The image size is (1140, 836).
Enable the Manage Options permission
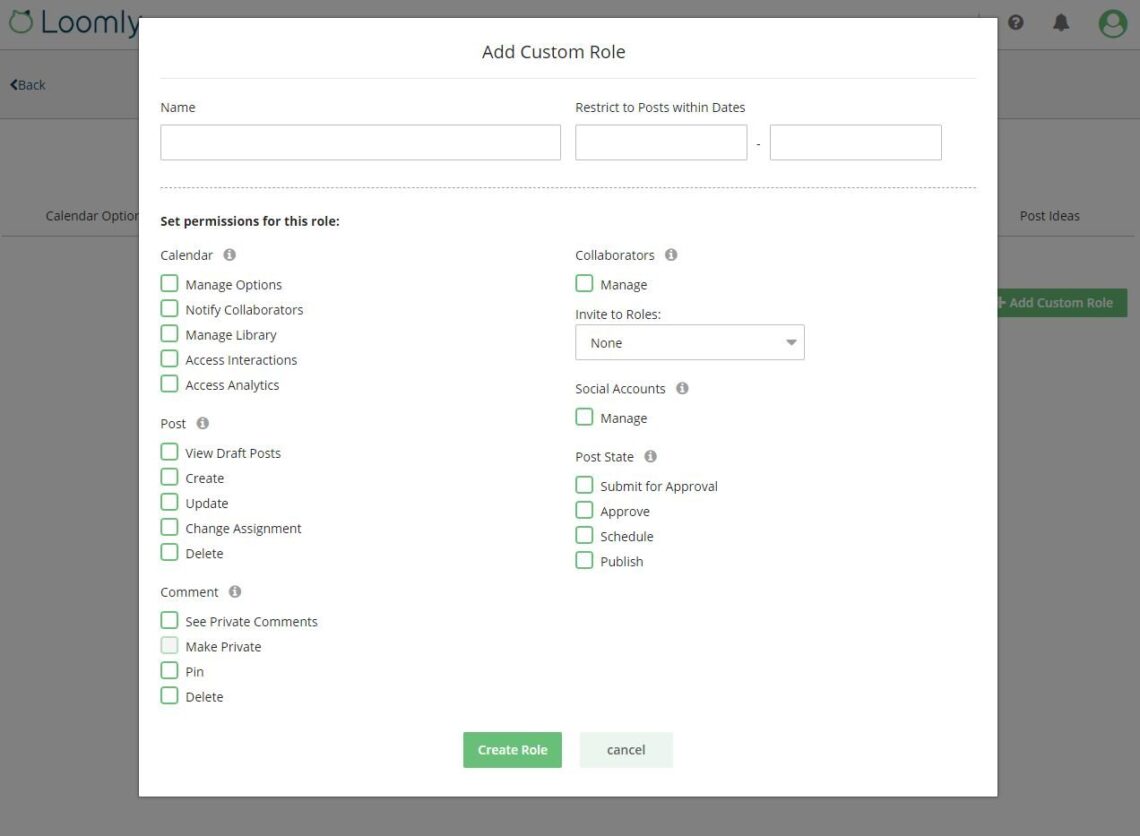[169, 283]
